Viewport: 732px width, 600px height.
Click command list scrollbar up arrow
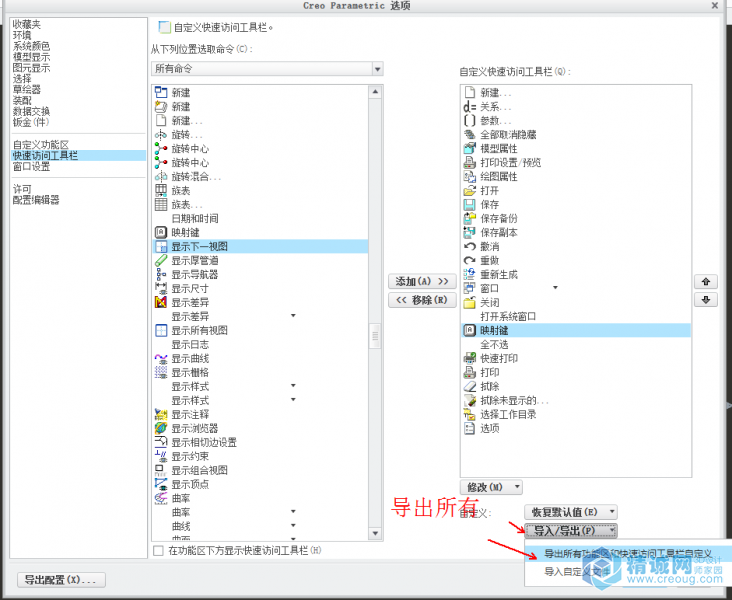(375, 92)
